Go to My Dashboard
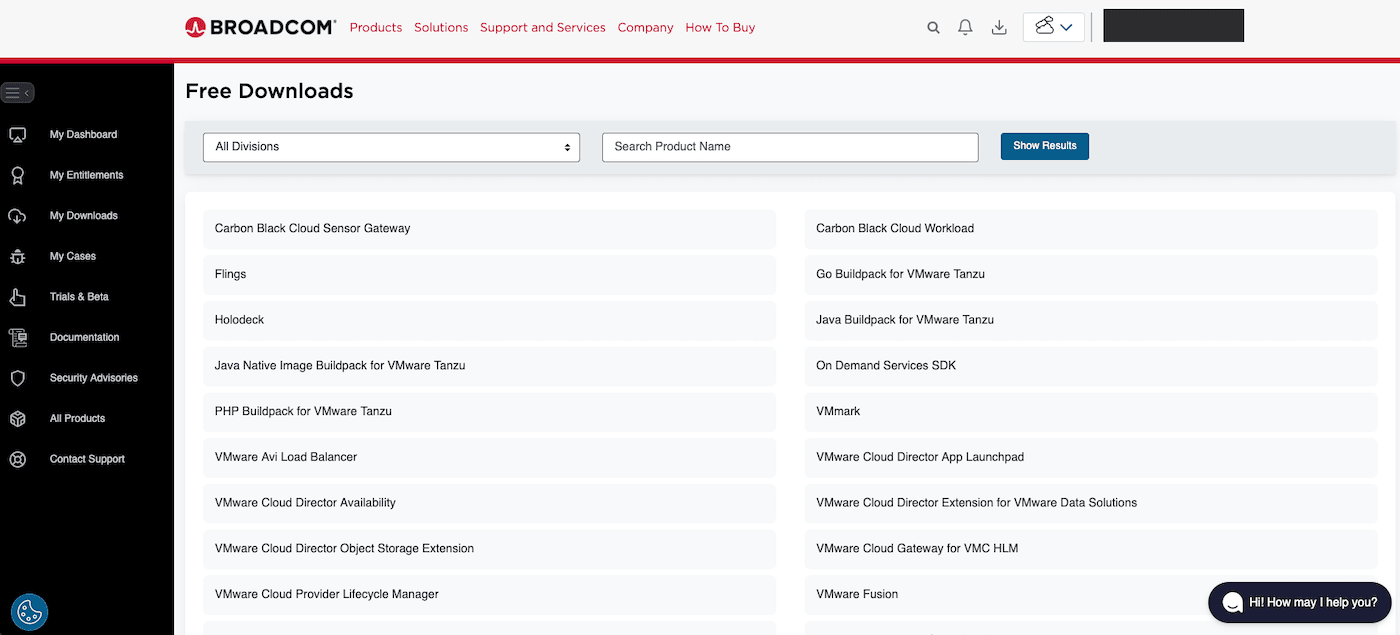The width and height of the screenshot is (1400, 635). coord(83,135)
